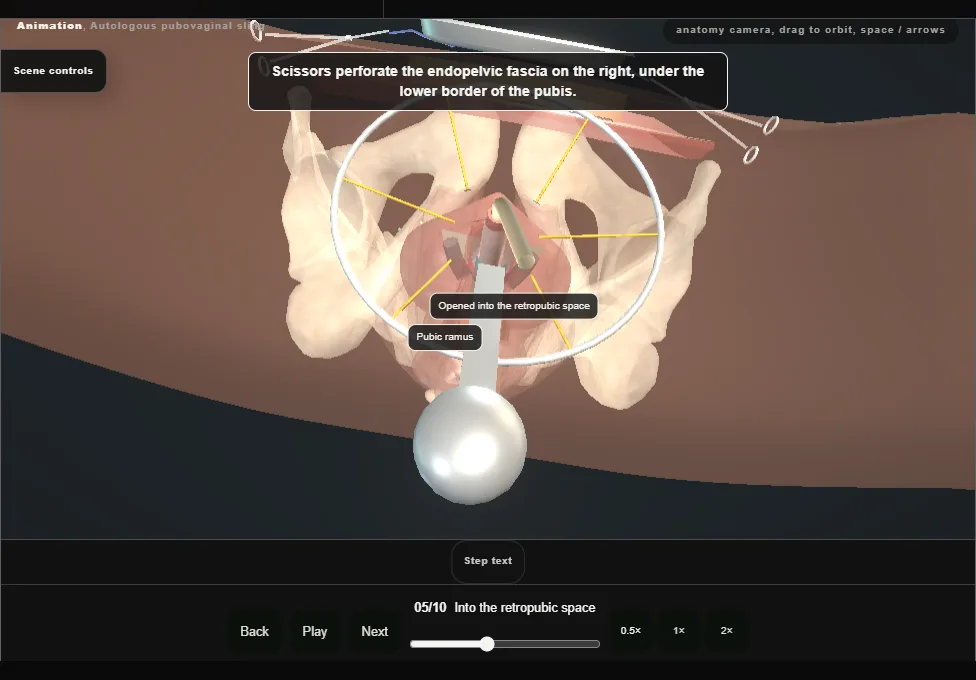Viewport: 976px width, 680px height.
Task: Toggle the Step text button
Action: [x=488, y=561]
